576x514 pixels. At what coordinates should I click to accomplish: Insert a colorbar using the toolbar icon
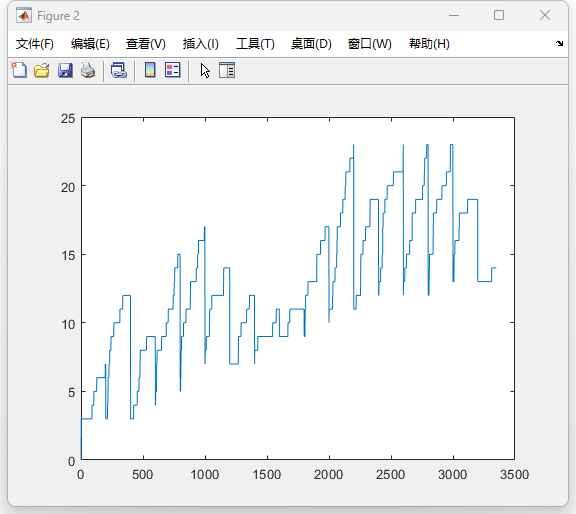(x=150, y=70)
